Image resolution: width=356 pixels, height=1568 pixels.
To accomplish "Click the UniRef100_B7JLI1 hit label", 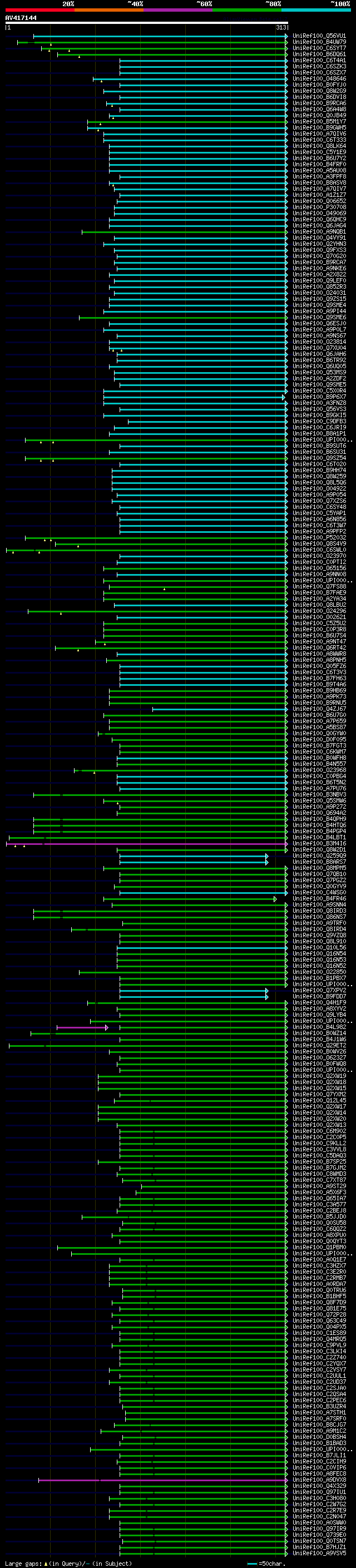I will [319, 1455].
